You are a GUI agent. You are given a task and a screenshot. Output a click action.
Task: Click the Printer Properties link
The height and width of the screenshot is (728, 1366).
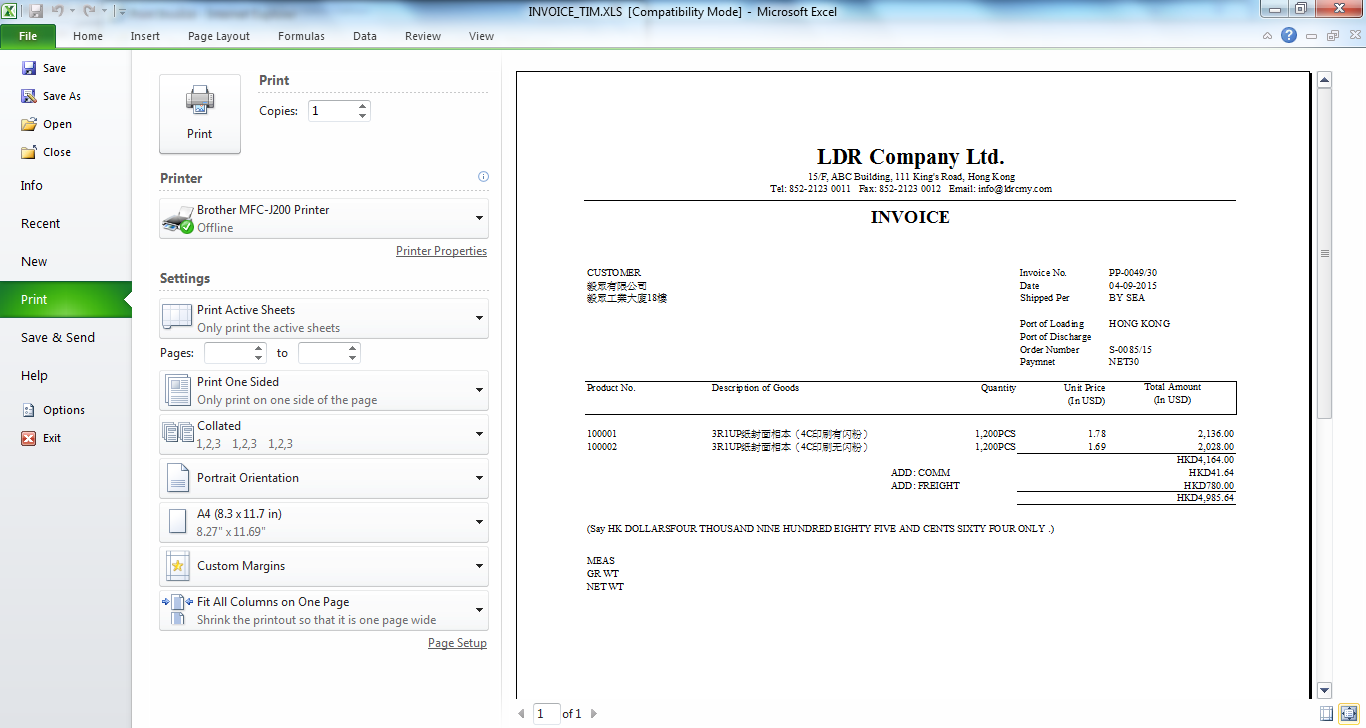point(441,251)
